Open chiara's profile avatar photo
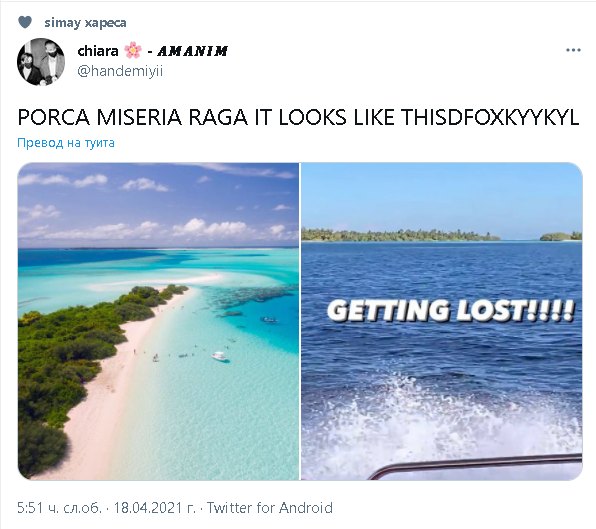 41,62
